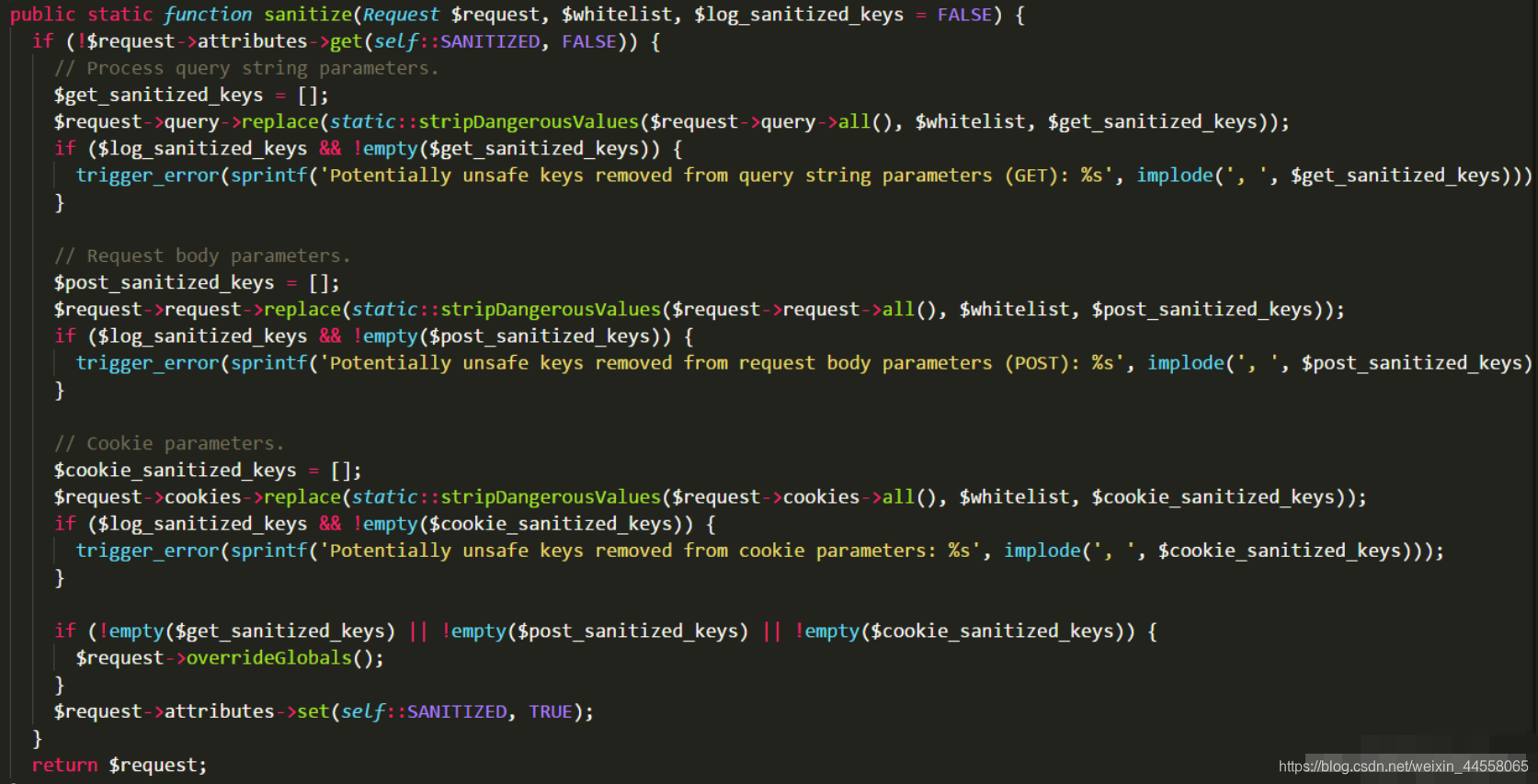Click the 'Request' type hint in the signature

point(401,15)
